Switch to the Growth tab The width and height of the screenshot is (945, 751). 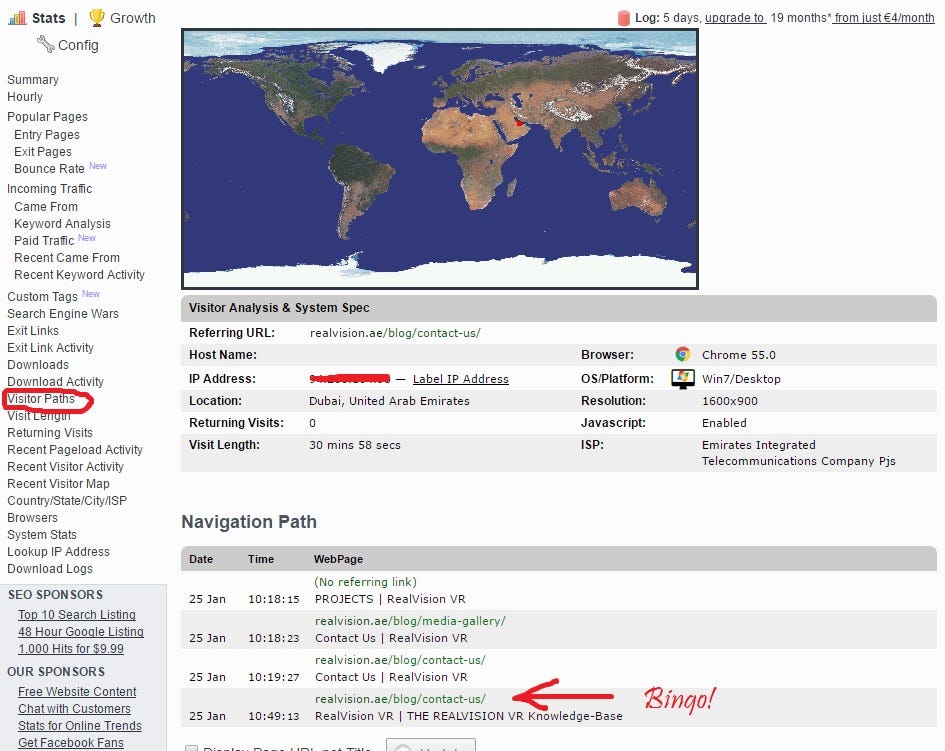tap(133, 18)
